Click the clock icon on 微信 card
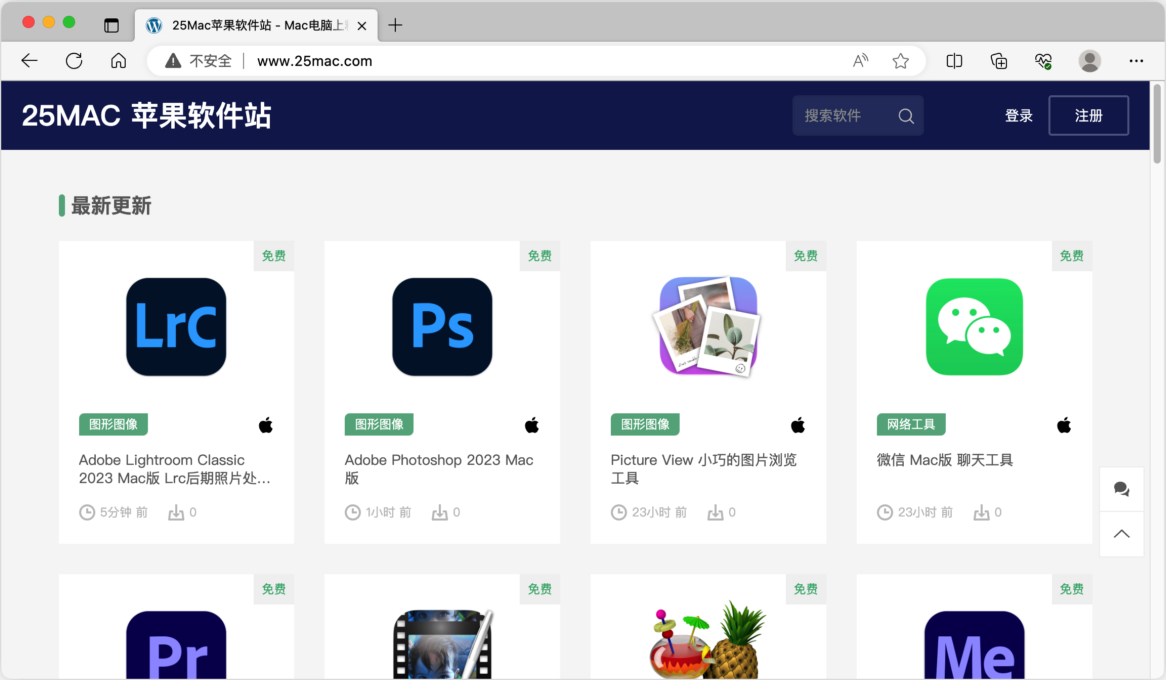This screenshot has height=680, width=1166. click(885, 512)
